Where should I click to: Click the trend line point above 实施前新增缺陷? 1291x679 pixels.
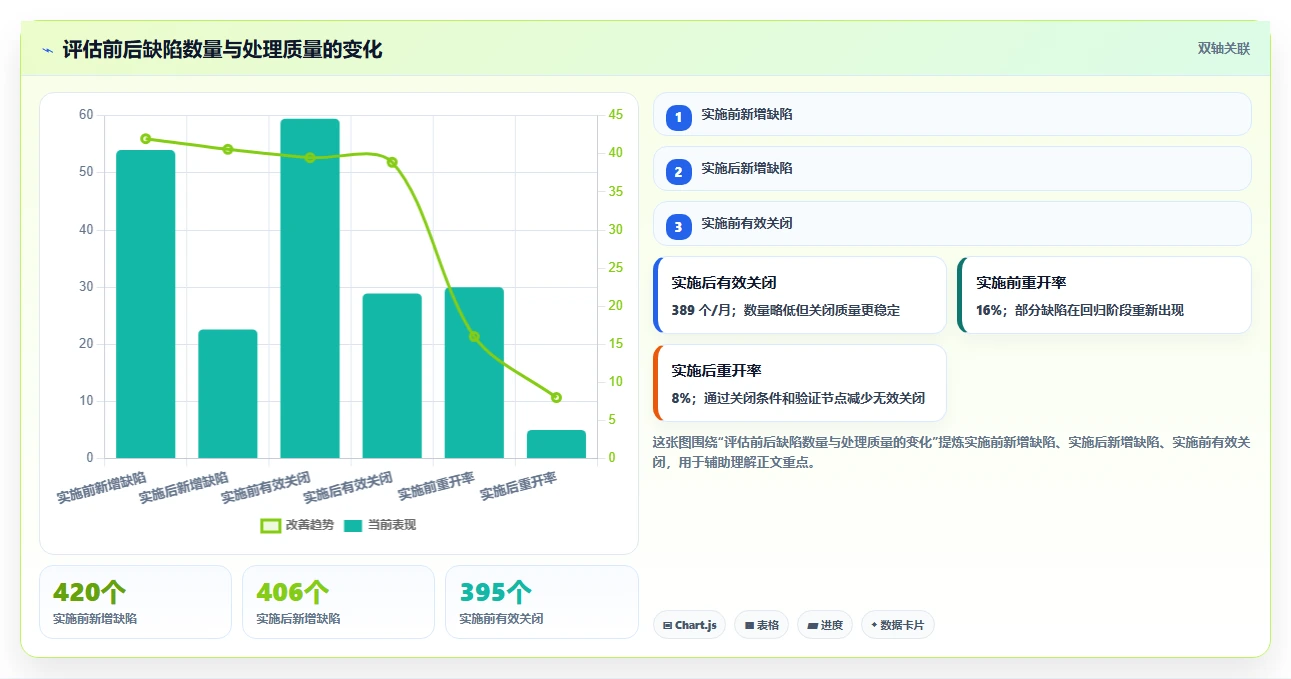click(146, 139)
